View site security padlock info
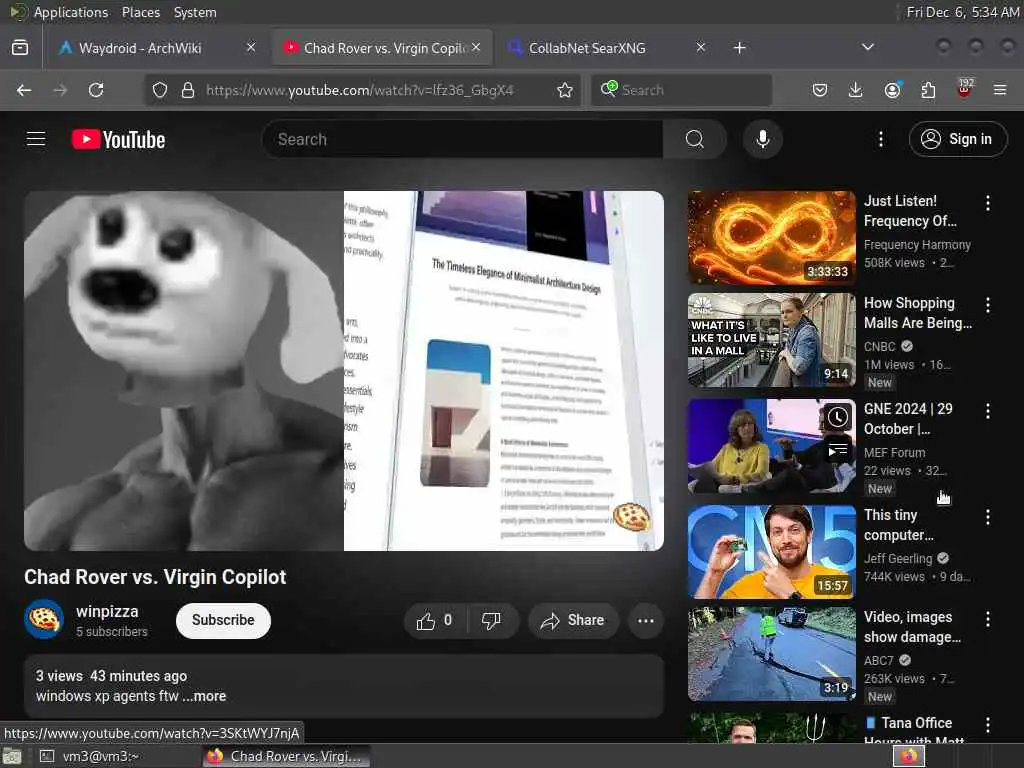 [187, 90]
